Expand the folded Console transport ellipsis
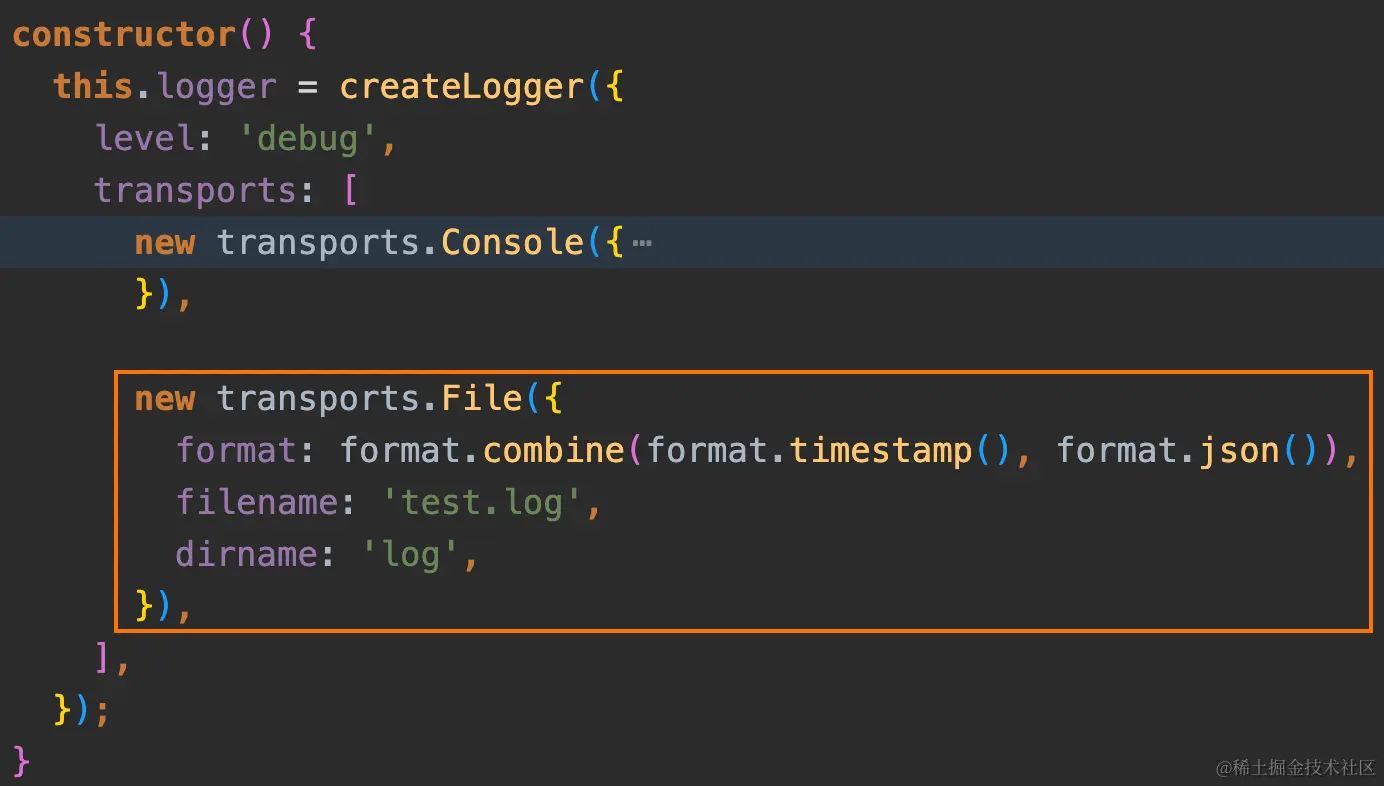1384x786 pixels. click(642, 243)
